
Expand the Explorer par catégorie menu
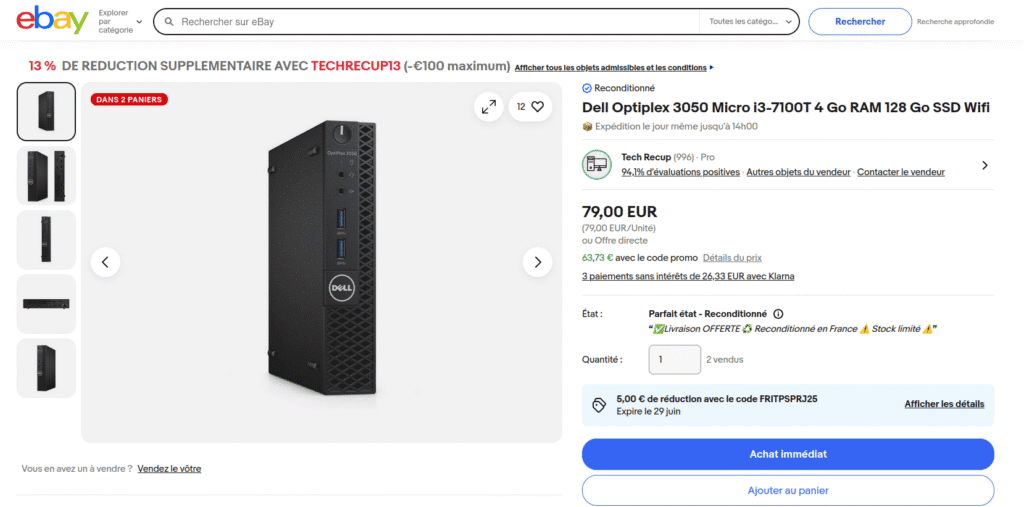point(120,22)
